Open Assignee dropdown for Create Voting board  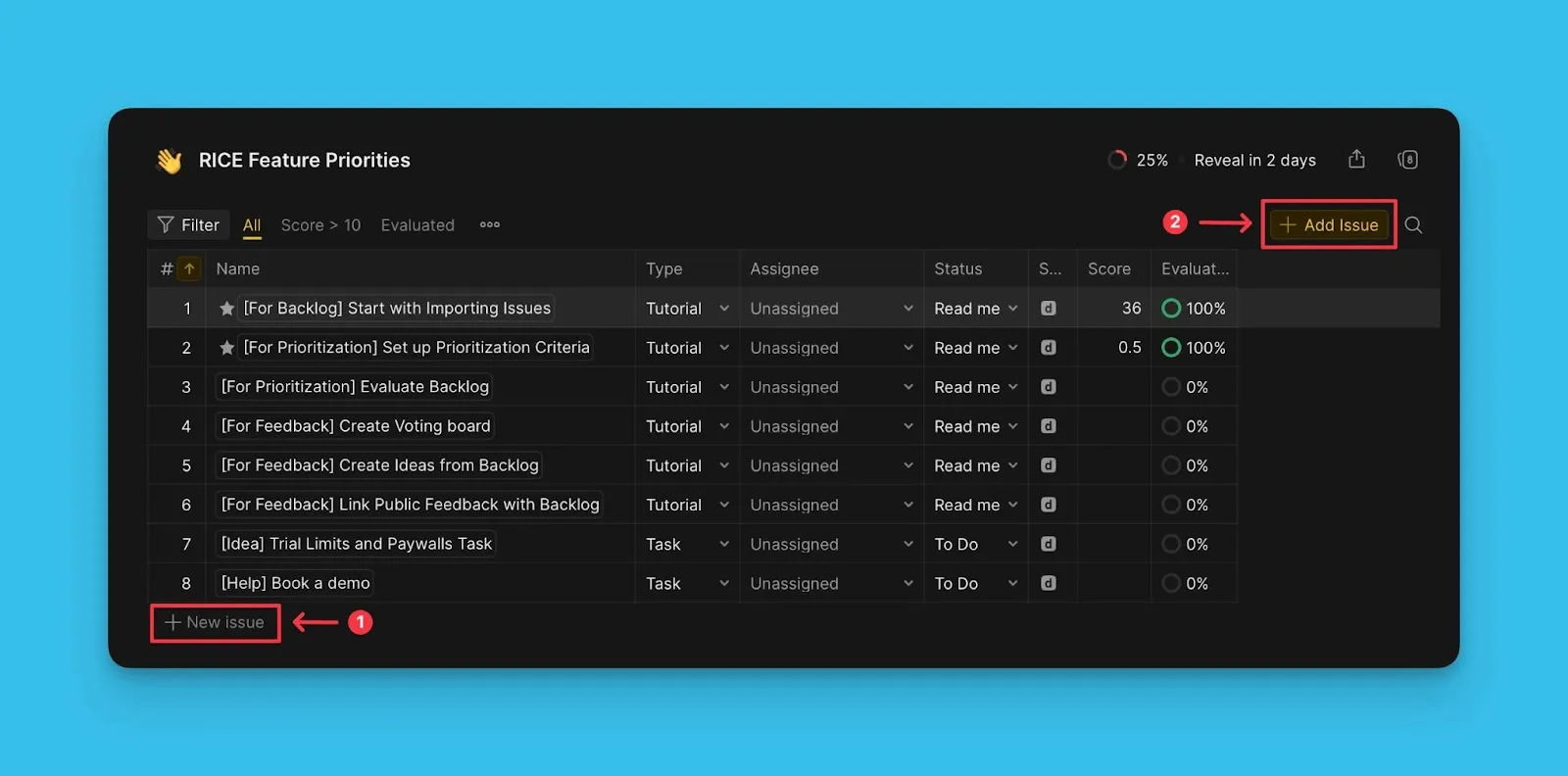pyautogui.click(x=907, y=426)
